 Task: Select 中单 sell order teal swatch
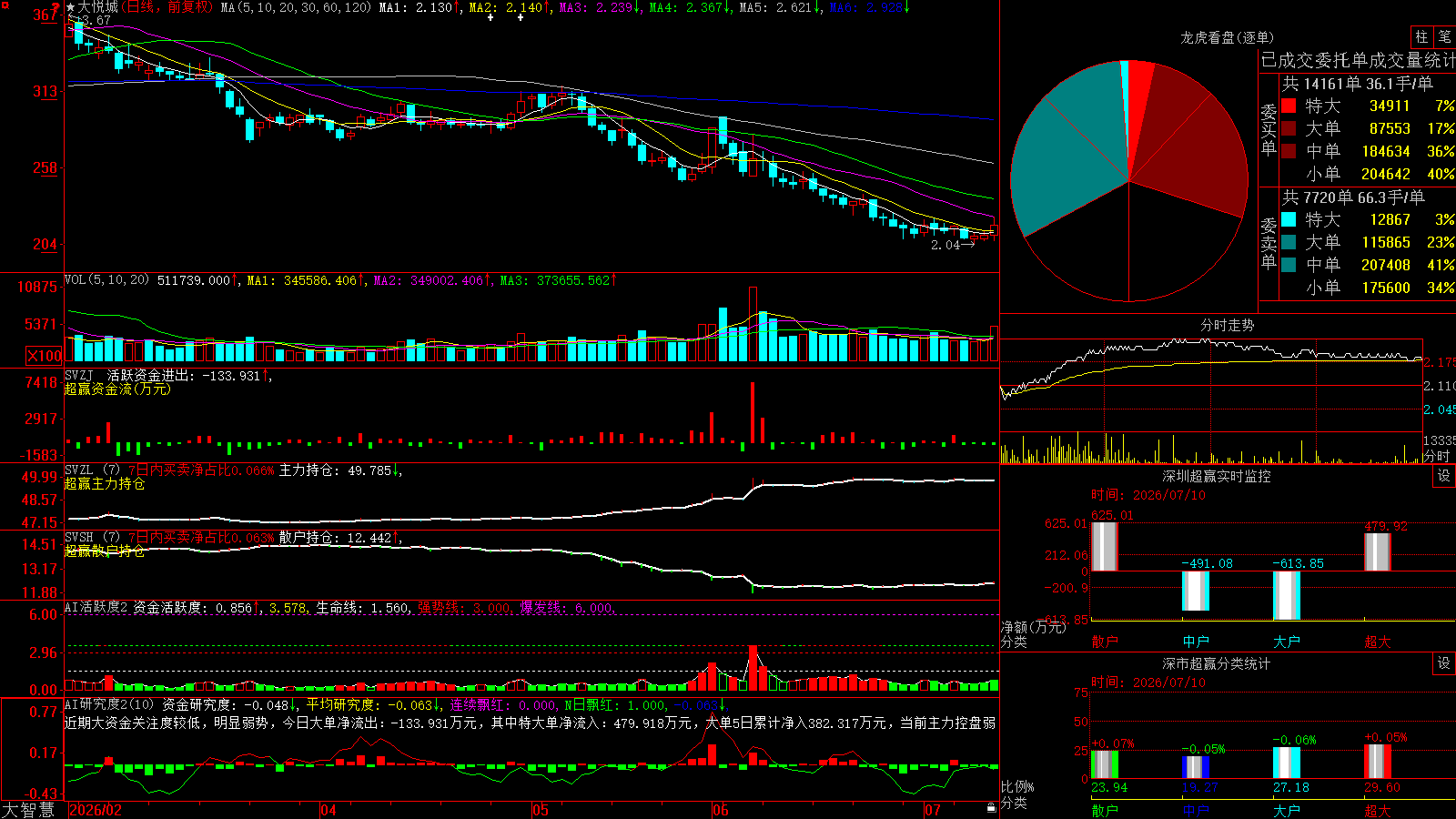click(1289, 265)
